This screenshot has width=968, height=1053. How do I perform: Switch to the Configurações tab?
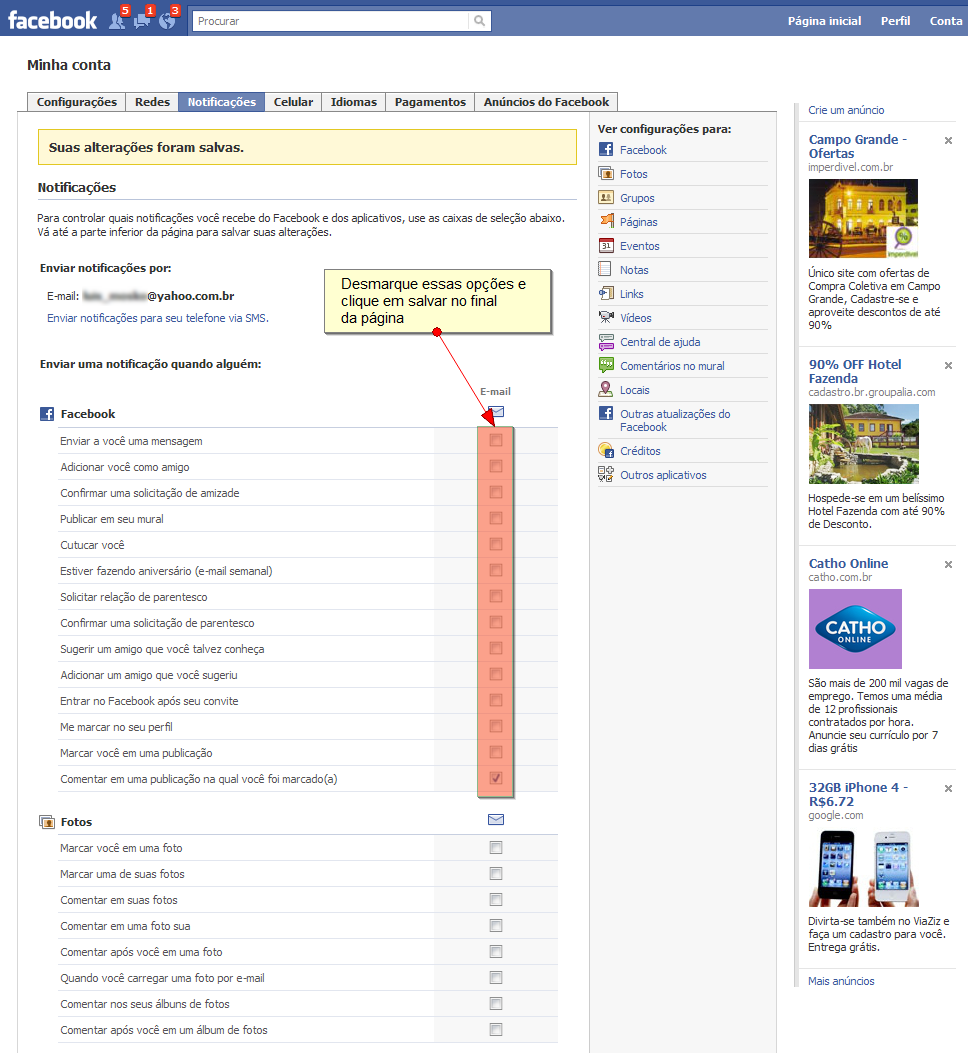[x=77, y=102]
